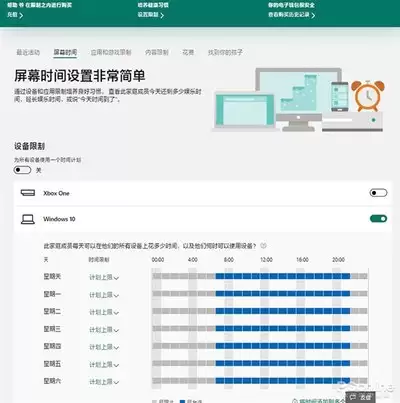Click the arrow beside 查看购买历史记录
The height and width of the screenshot is (403, 400).
pos(313,15)
